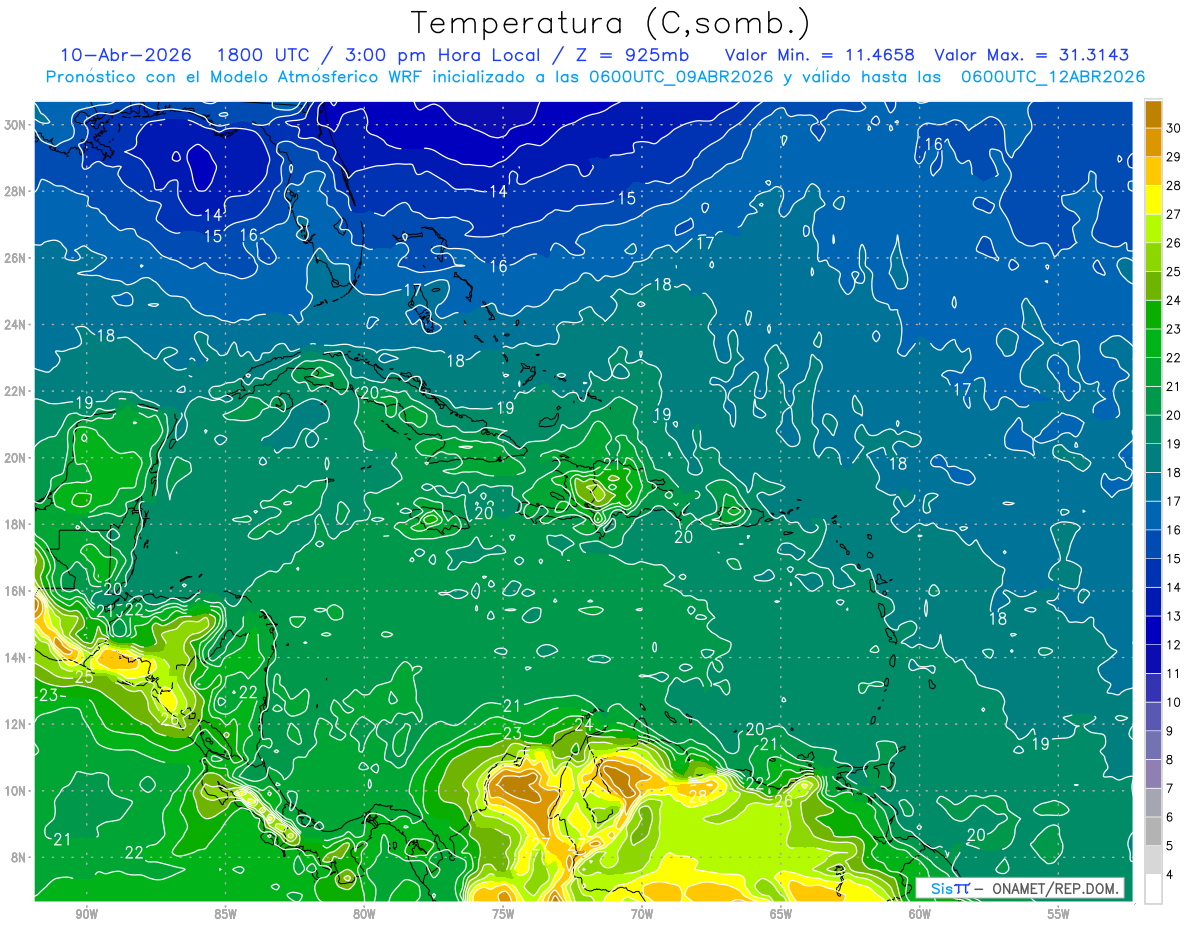Click the 16 contour label near top right
The width and height of the screenshot is (1200, 927).
(x=933, y=144)
